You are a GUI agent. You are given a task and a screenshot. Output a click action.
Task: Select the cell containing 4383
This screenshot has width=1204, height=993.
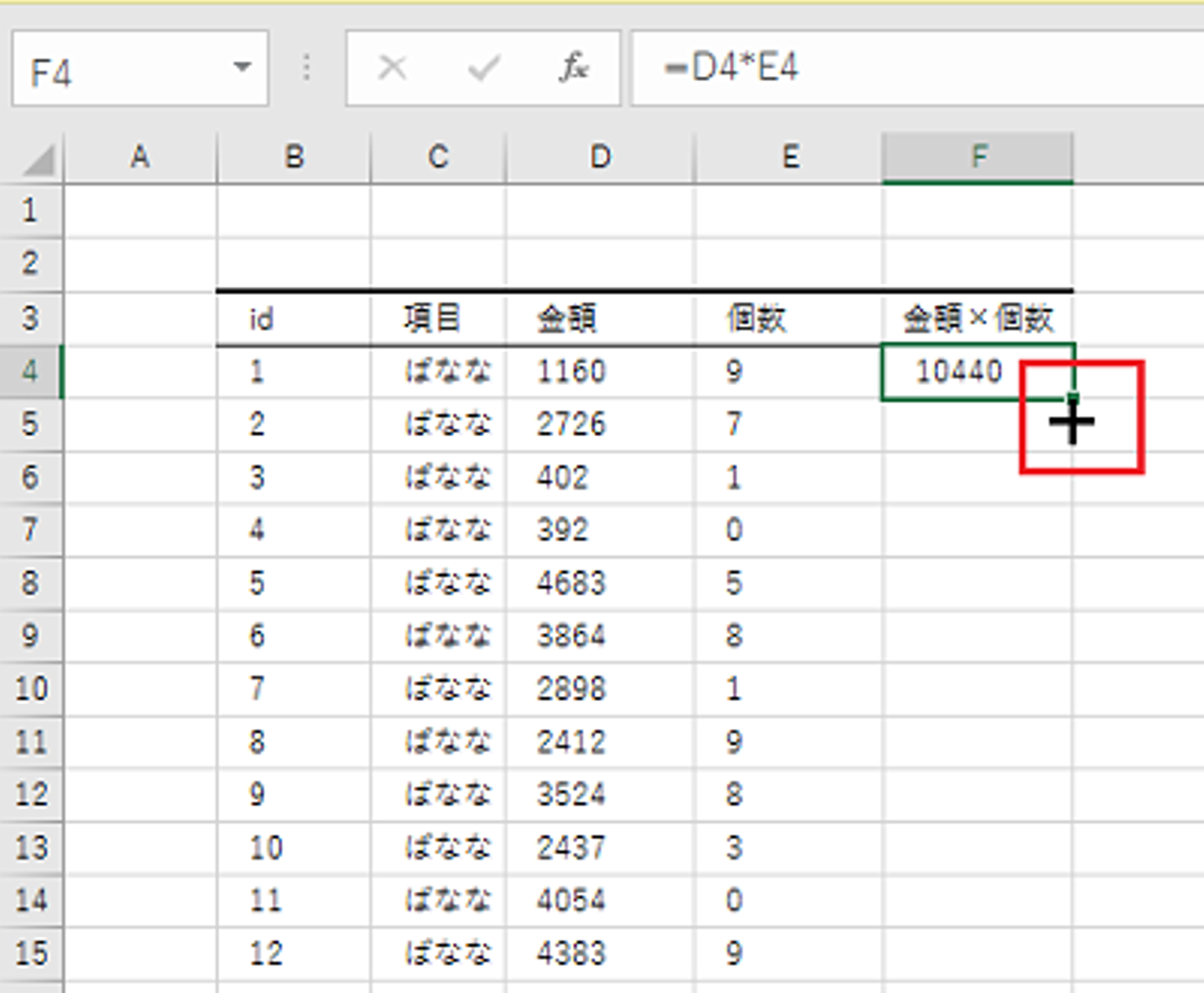pyautogui.click(x=600, y=955)
